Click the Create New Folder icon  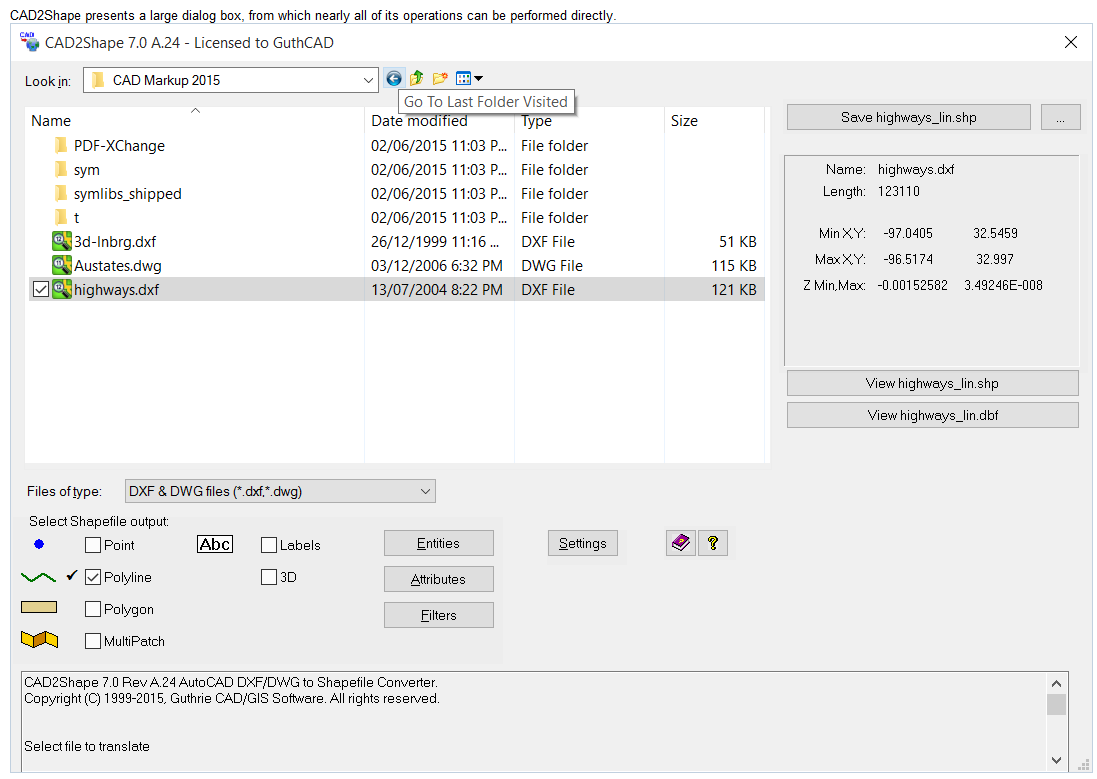coord(440,79)
